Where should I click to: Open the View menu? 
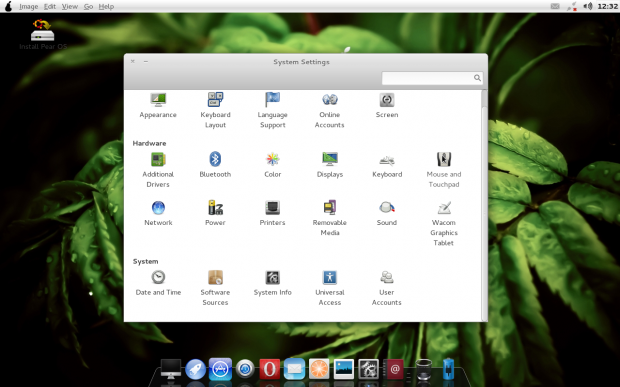tap(70, 6)
